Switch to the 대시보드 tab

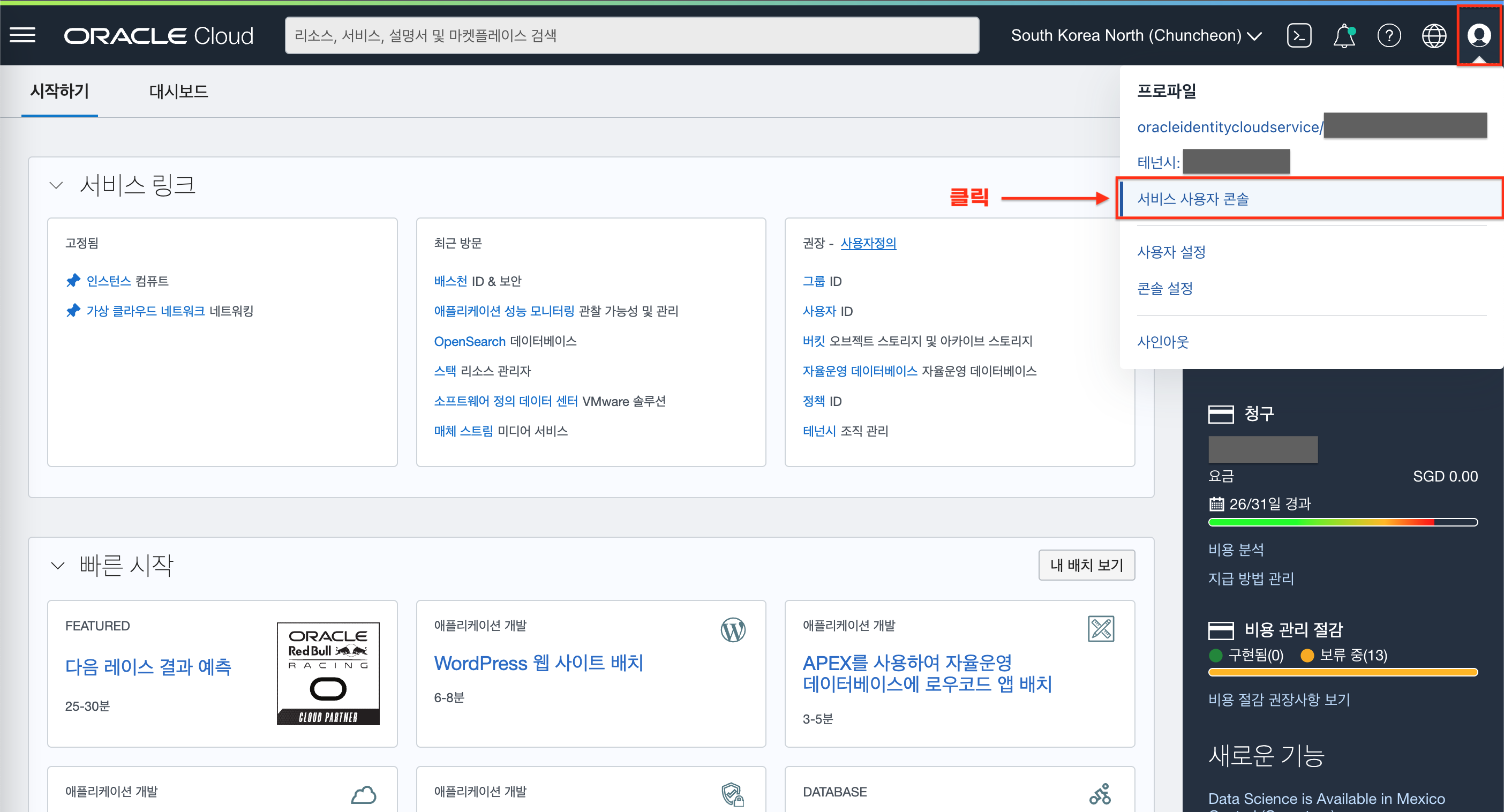click(179, 91)
